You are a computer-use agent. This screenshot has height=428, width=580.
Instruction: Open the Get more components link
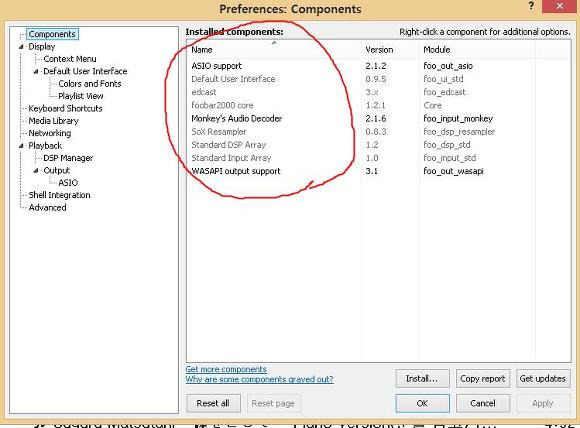(x=226, y=369)
